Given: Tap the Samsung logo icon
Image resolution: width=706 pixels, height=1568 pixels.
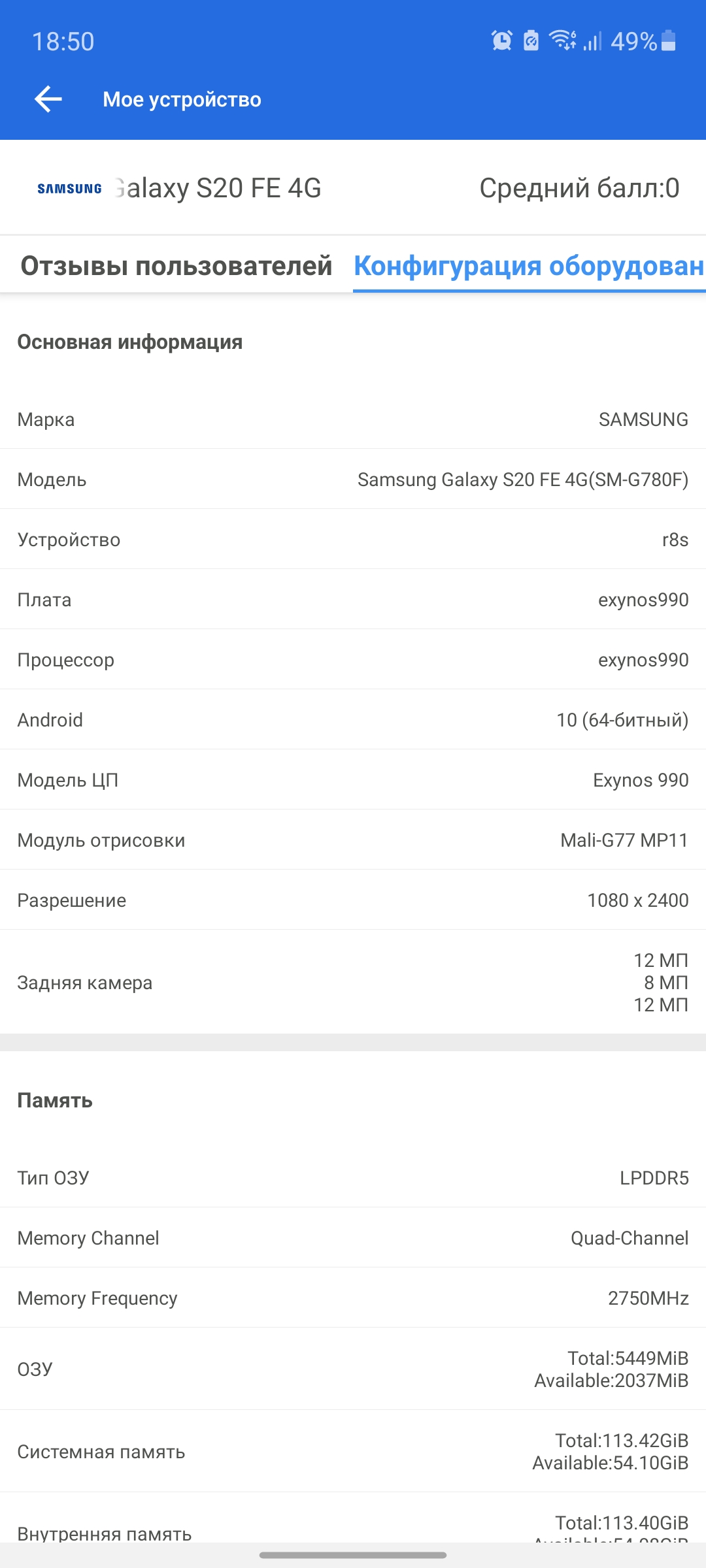Looking at the screenshot, I should (69, 189).
